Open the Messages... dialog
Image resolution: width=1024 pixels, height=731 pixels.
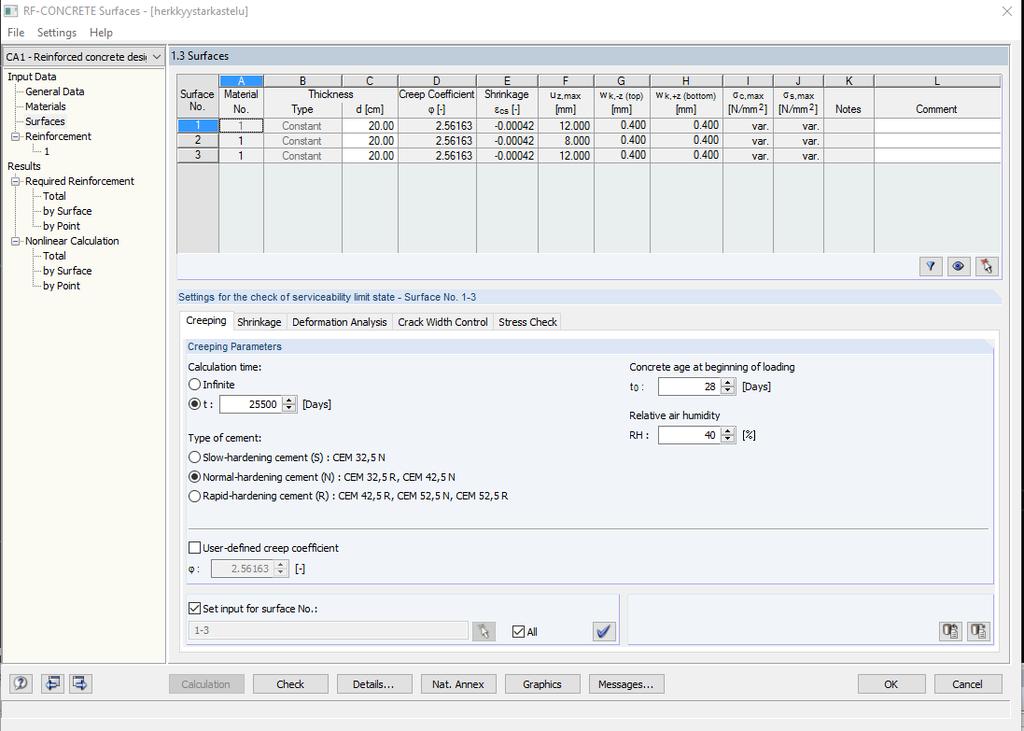coord(626,684)
